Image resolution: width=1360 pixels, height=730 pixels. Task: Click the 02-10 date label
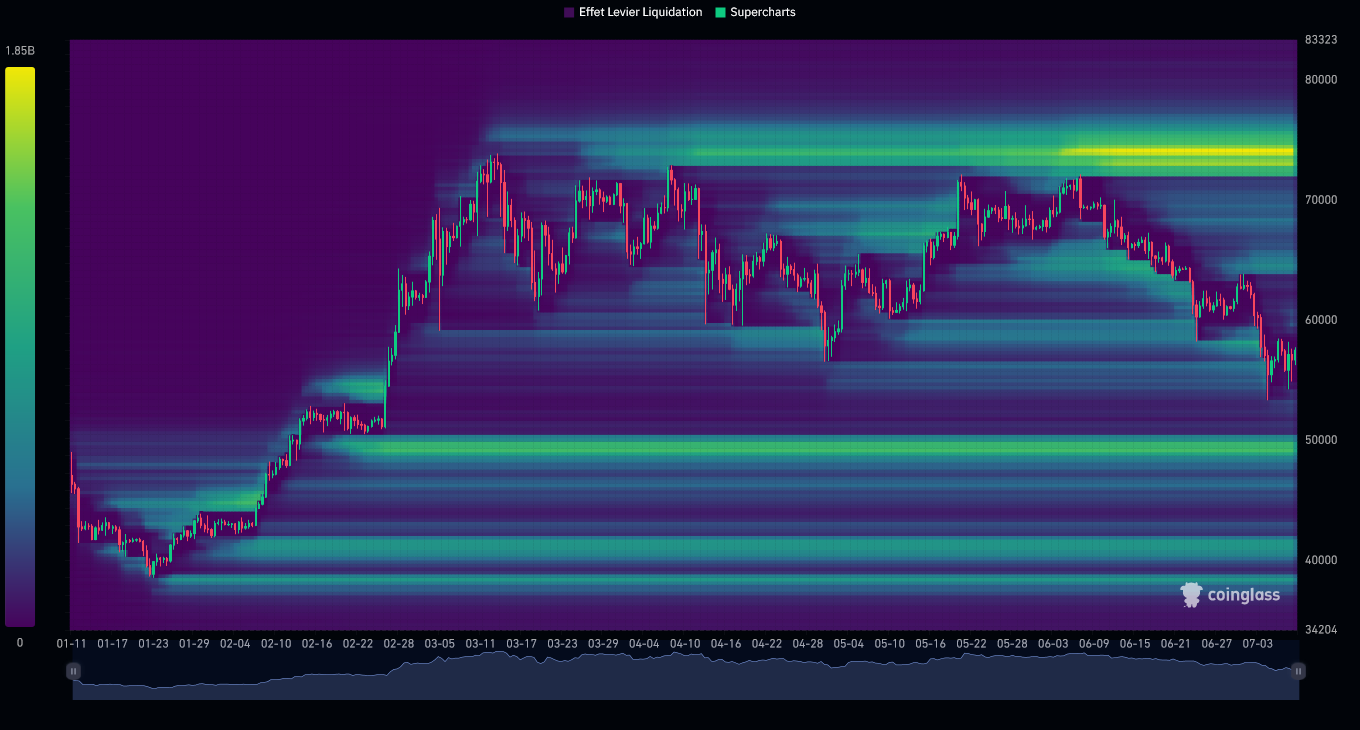(x=276, y=644)
